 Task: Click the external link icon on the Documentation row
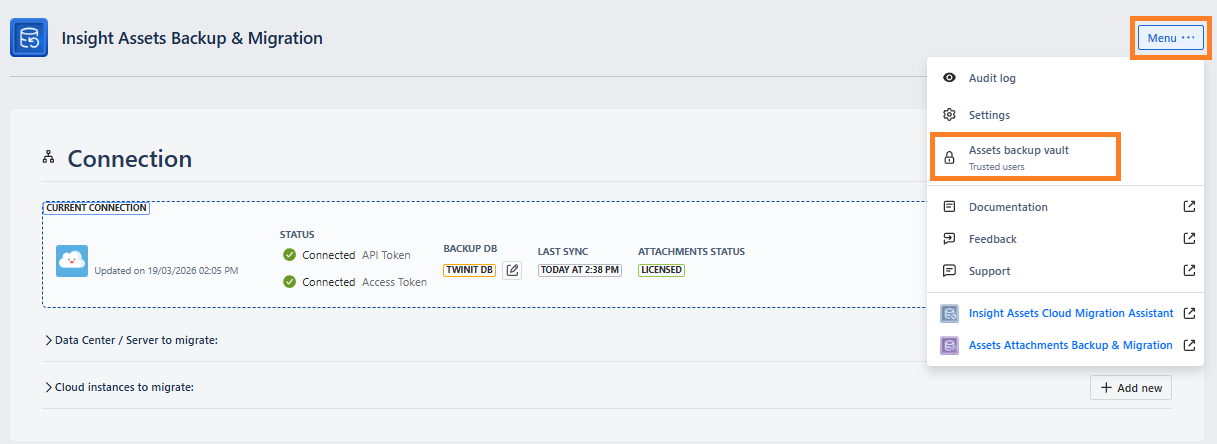pyautogui.click(x=1189, y=207)
